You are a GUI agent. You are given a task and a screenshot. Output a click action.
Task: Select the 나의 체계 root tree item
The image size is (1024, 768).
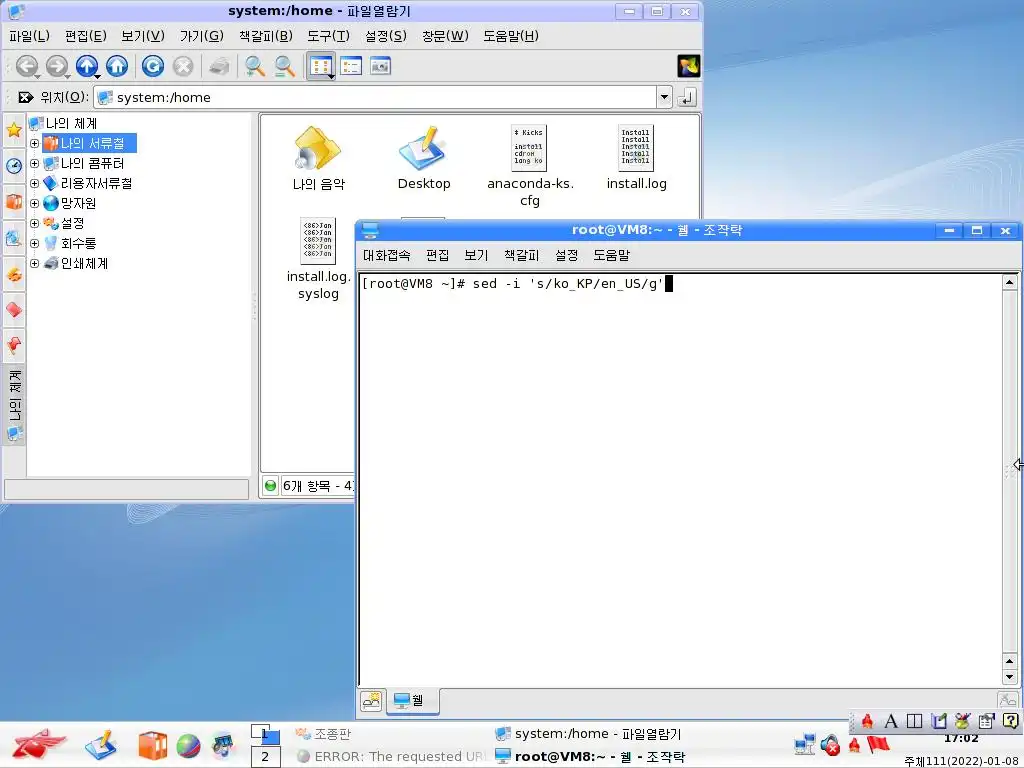[x=63, y=123]
